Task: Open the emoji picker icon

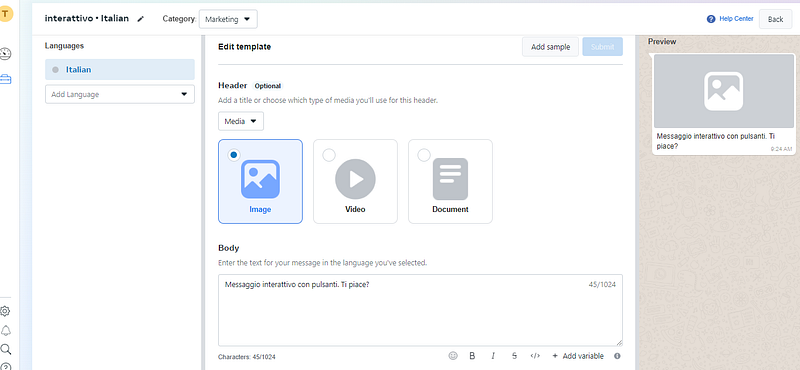Action: coord(453,356)
